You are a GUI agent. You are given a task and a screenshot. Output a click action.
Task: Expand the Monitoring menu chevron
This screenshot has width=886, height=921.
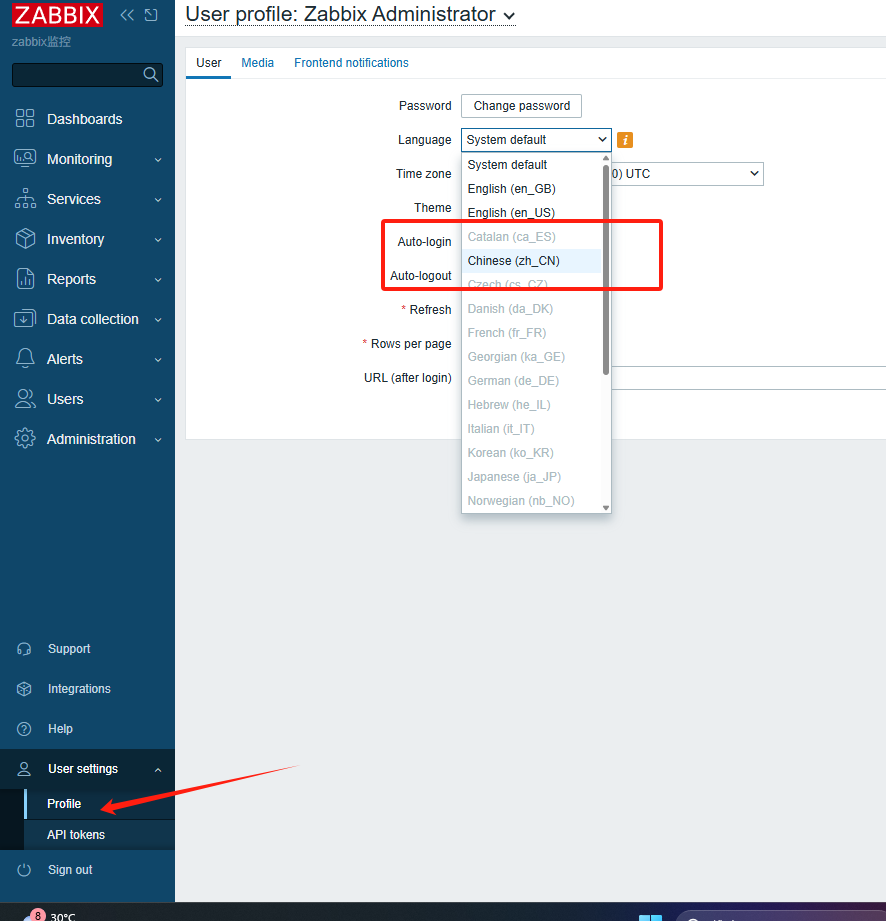(158, 160)
